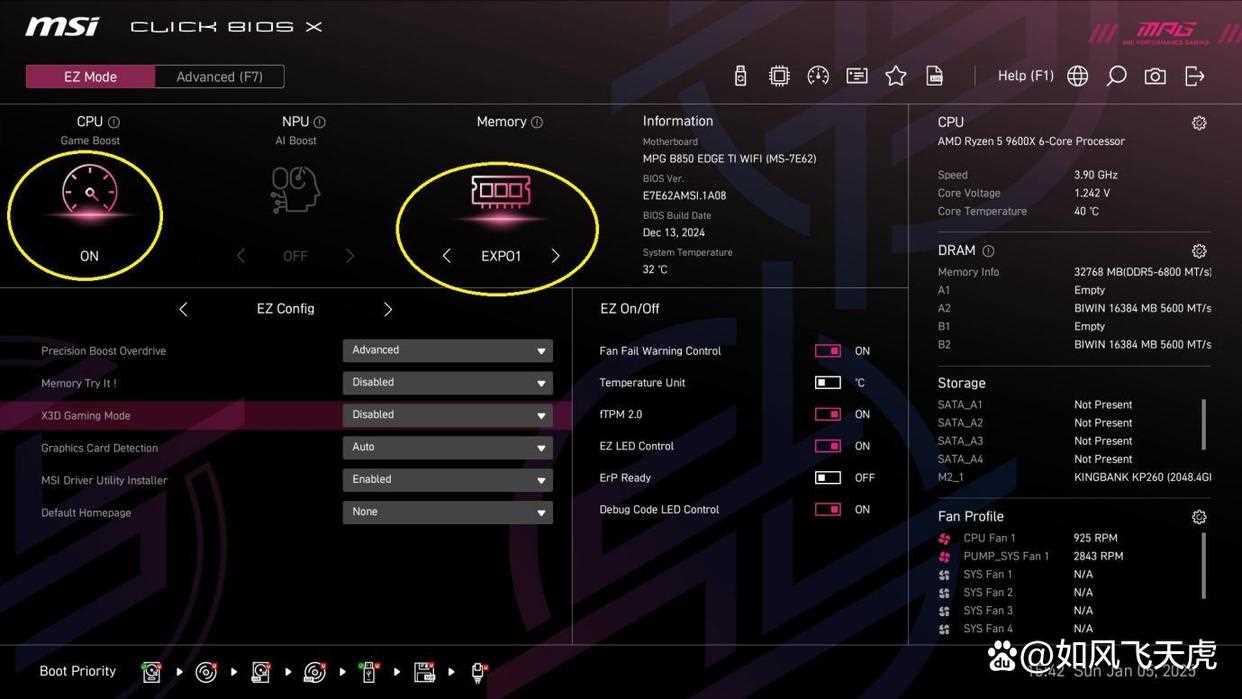Click the NPU AI Boost brain icon
The width and height of the screenshot is (1242, 699).
click(295, 189)
